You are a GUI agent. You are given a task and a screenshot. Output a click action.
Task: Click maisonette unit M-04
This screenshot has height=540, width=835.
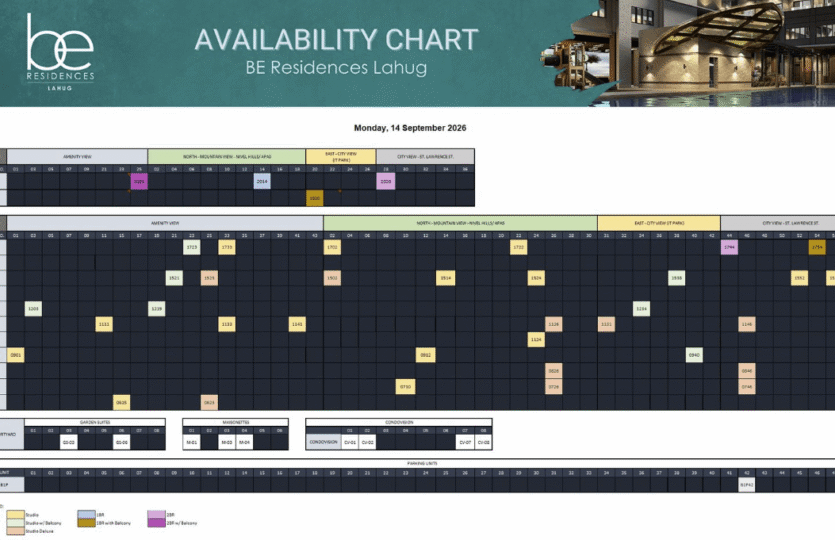tap(244, 442)
